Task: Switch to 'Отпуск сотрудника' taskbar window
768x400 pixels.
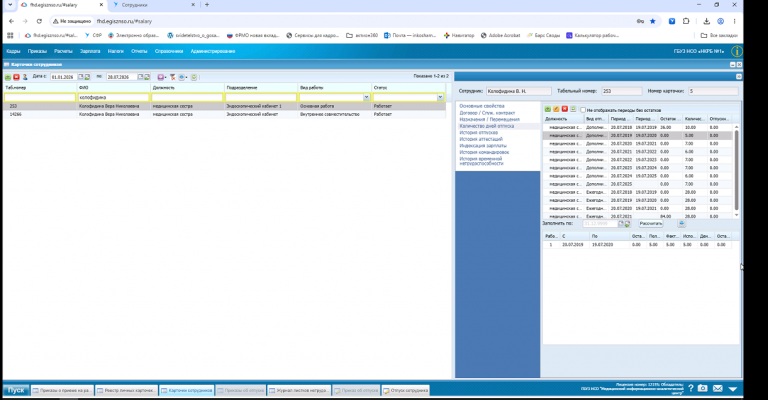Action: point(406,390)
